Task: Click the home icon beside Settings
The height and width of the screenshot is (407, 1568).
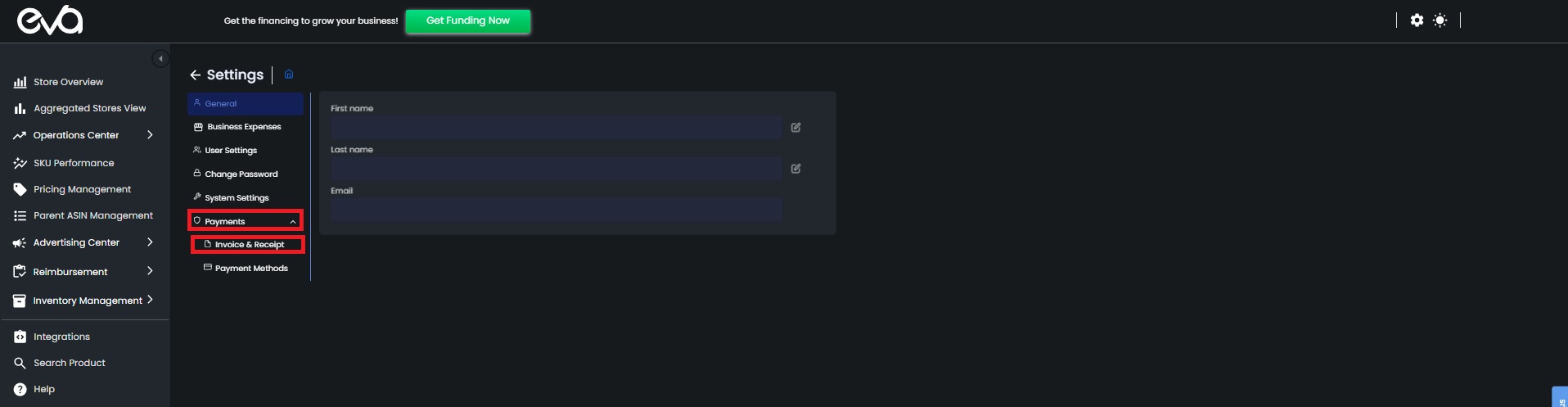Action: [289, 75]
